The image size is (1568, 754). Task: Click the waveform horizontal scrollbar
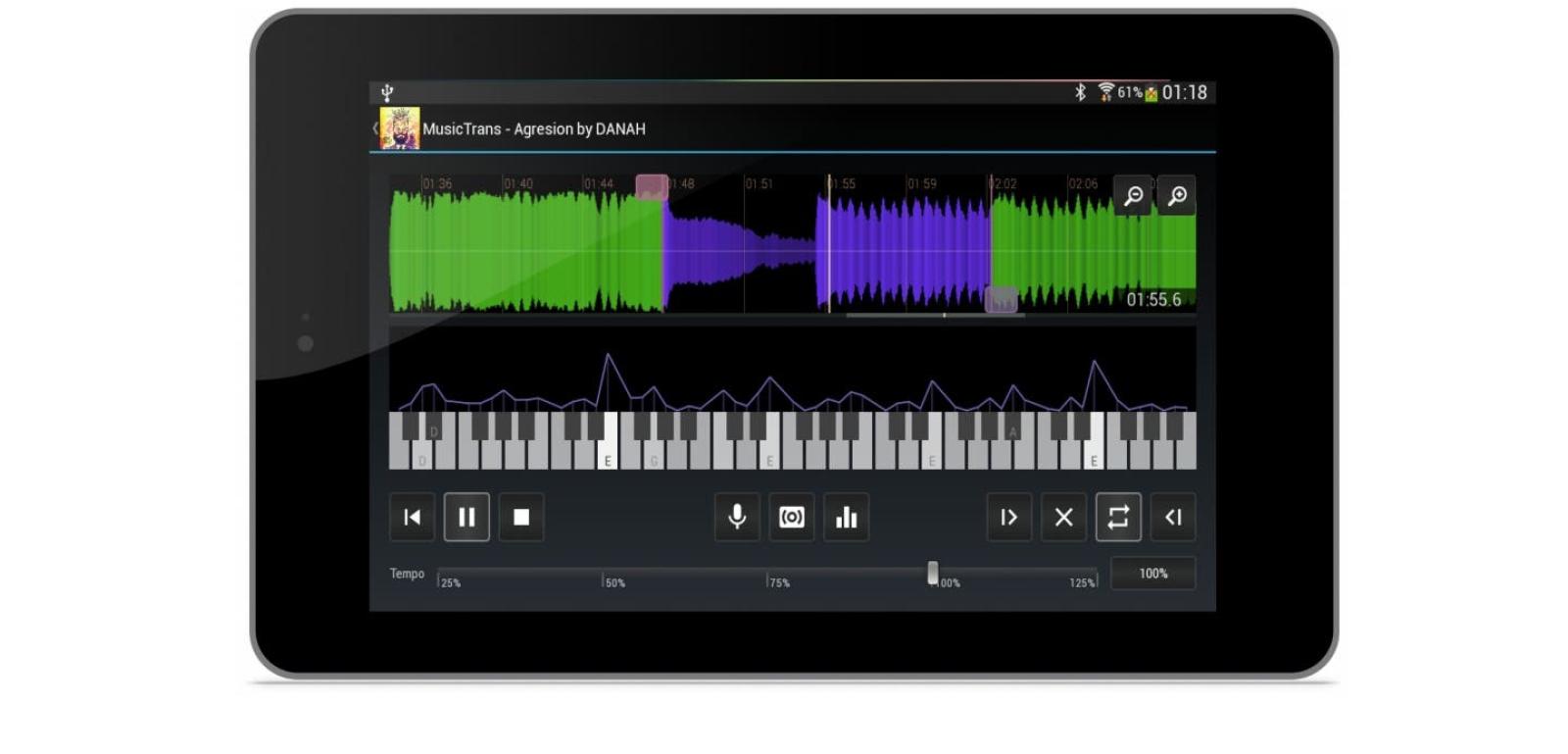(935, 316)
